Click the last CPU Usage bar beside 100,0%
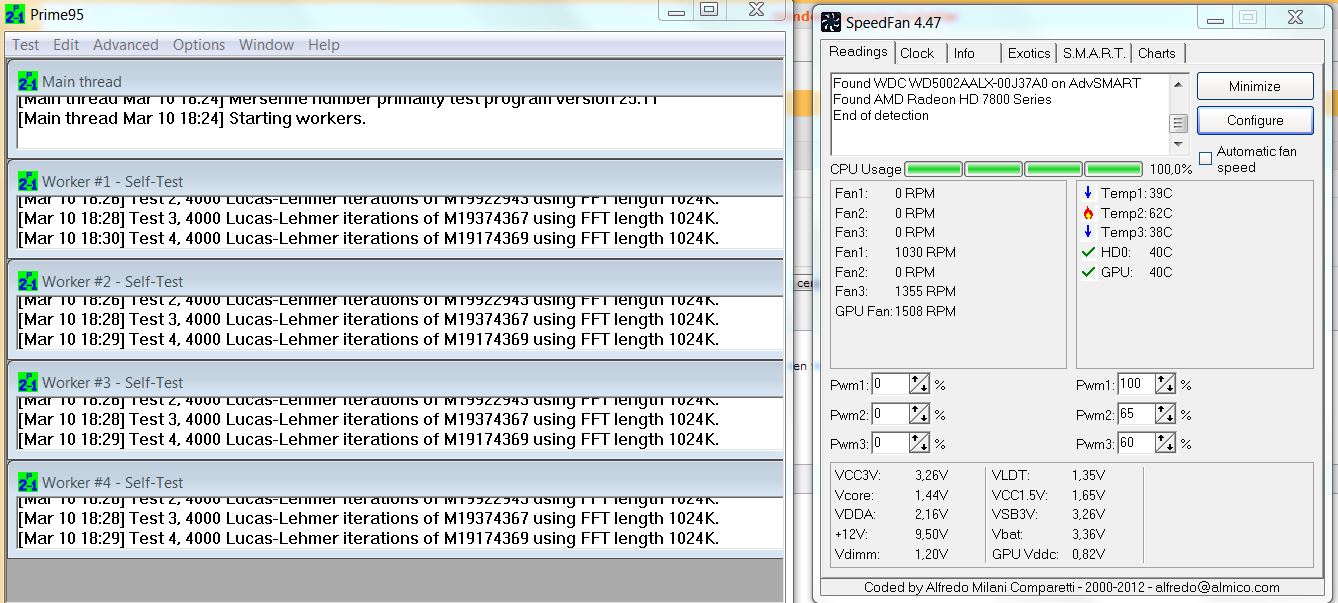Screen dimensions: 1338x603 point(1114,169)
